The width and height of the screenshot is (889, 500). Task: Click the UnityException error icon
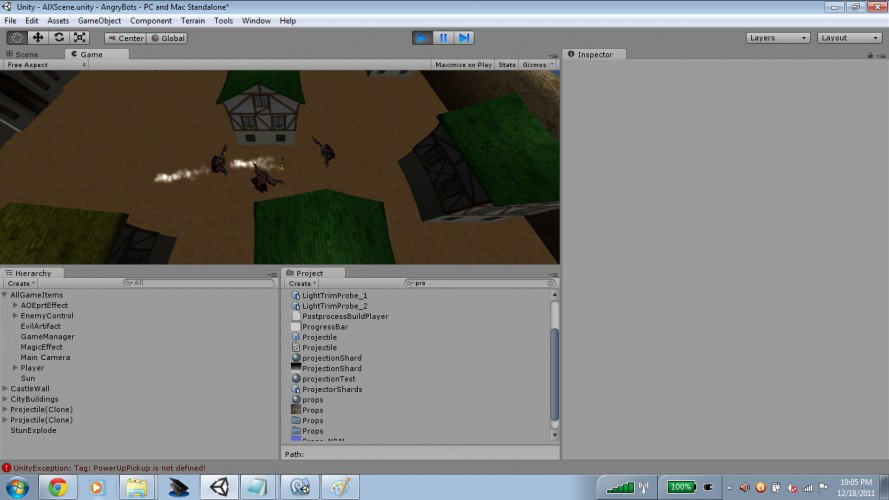6,468
